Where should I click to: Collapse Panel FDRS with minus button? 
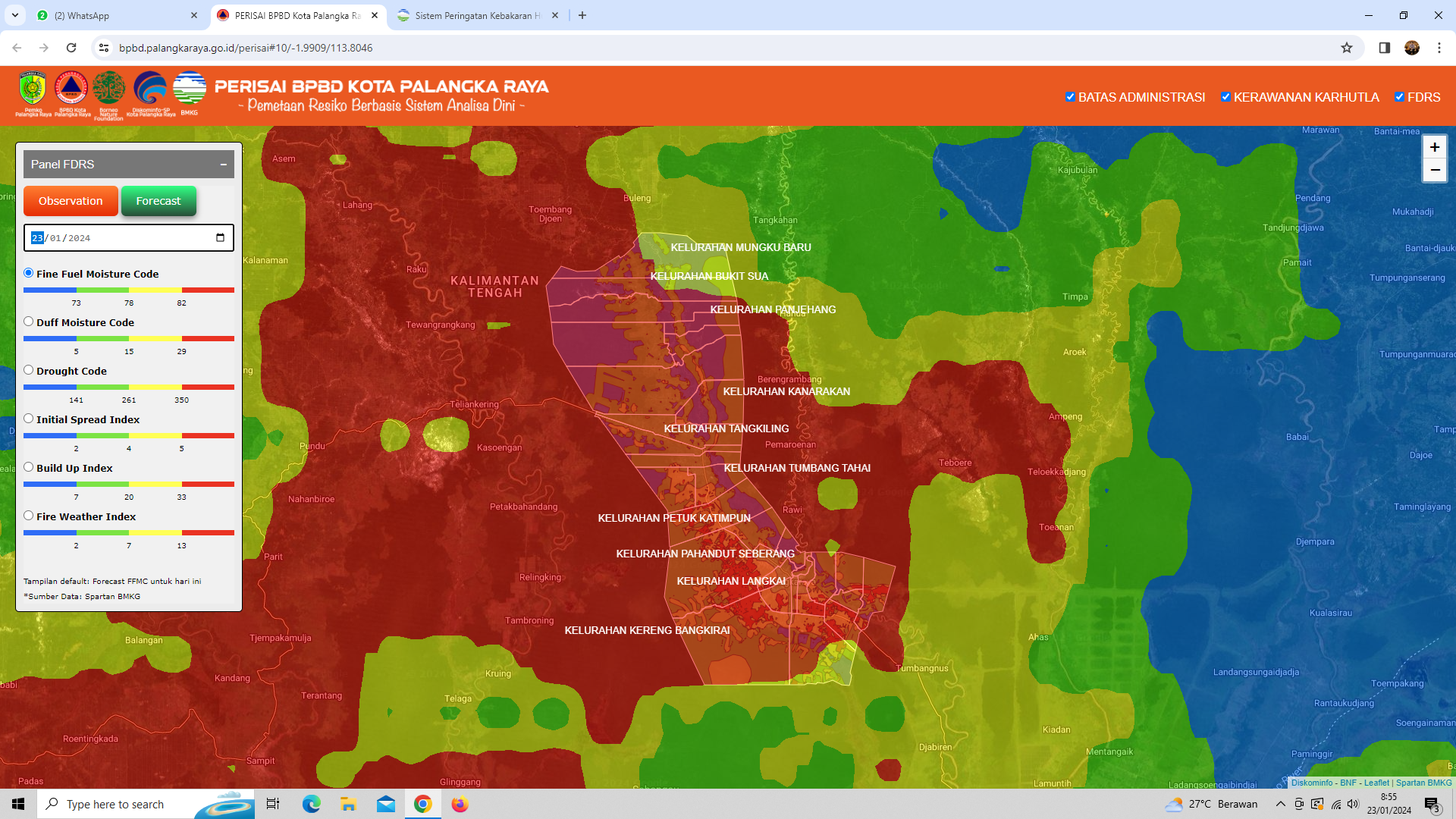224,165
